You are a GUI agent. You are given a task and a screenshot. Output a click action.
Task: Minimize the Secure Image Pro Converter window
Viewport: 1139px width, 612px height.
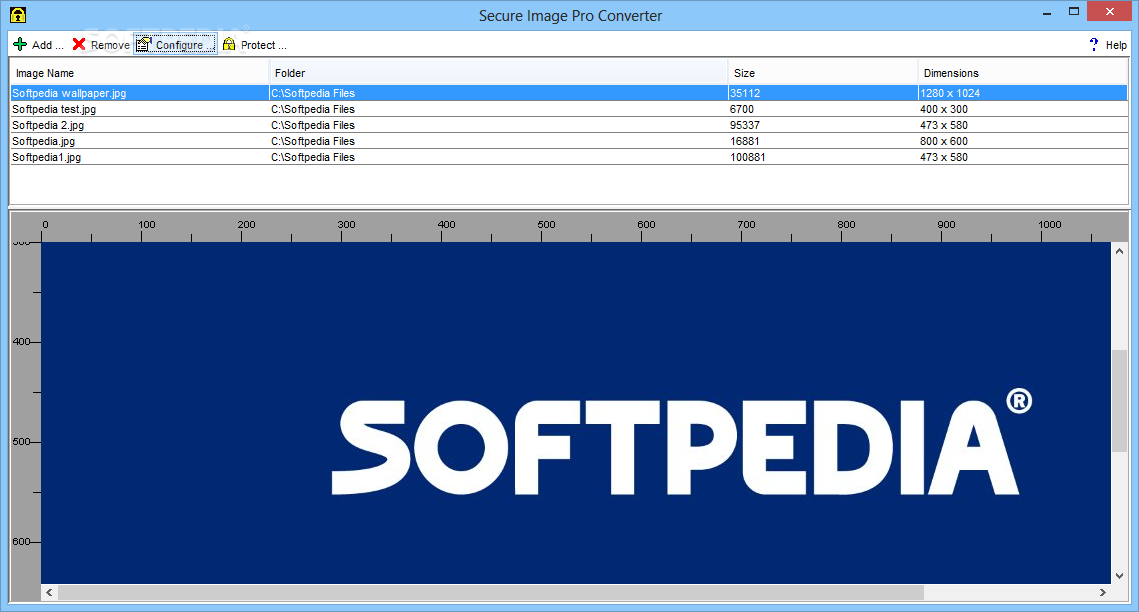1047,12
